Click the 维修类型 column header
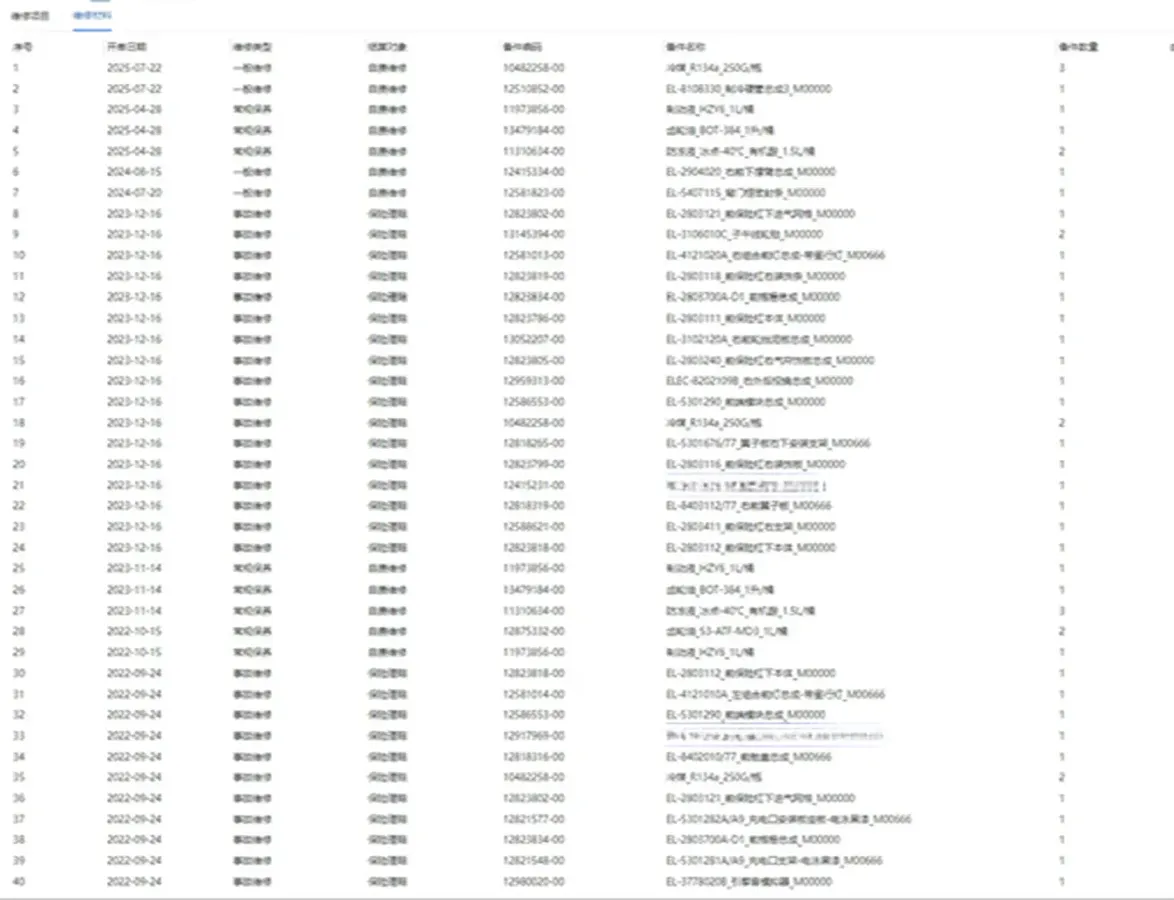The height and width of the screenshot is (900, 1174). pyautogui.click(x=252, y=47)
